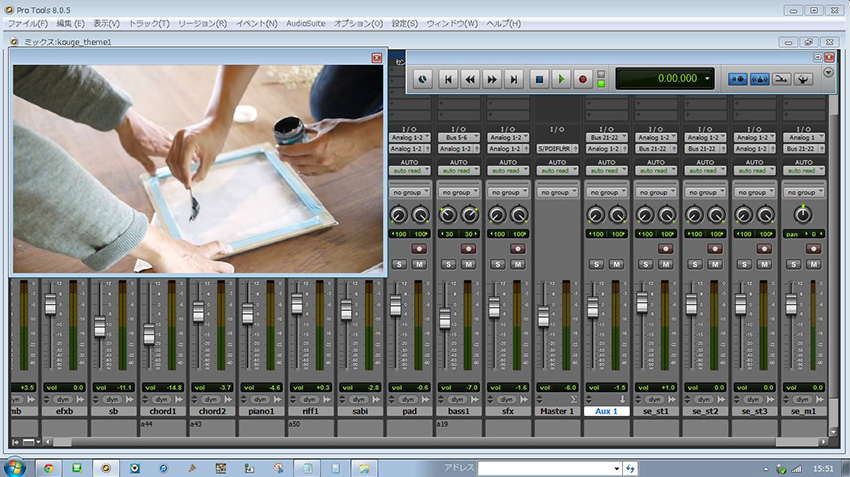Record-enable the se_st1 track
The height and width of the screenshot is (477, 850).
[655, 247]
